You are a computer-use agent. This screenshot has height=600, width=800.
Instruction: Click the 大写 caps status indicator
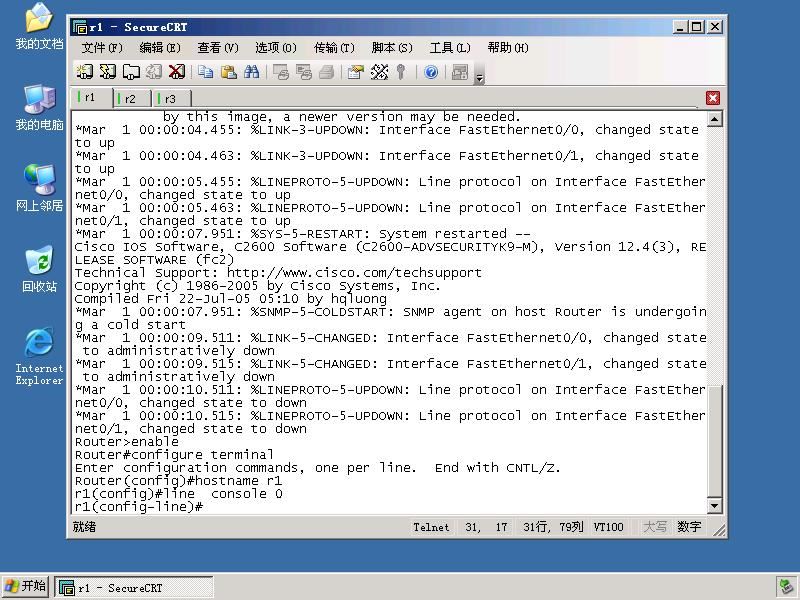coord(655,527)
